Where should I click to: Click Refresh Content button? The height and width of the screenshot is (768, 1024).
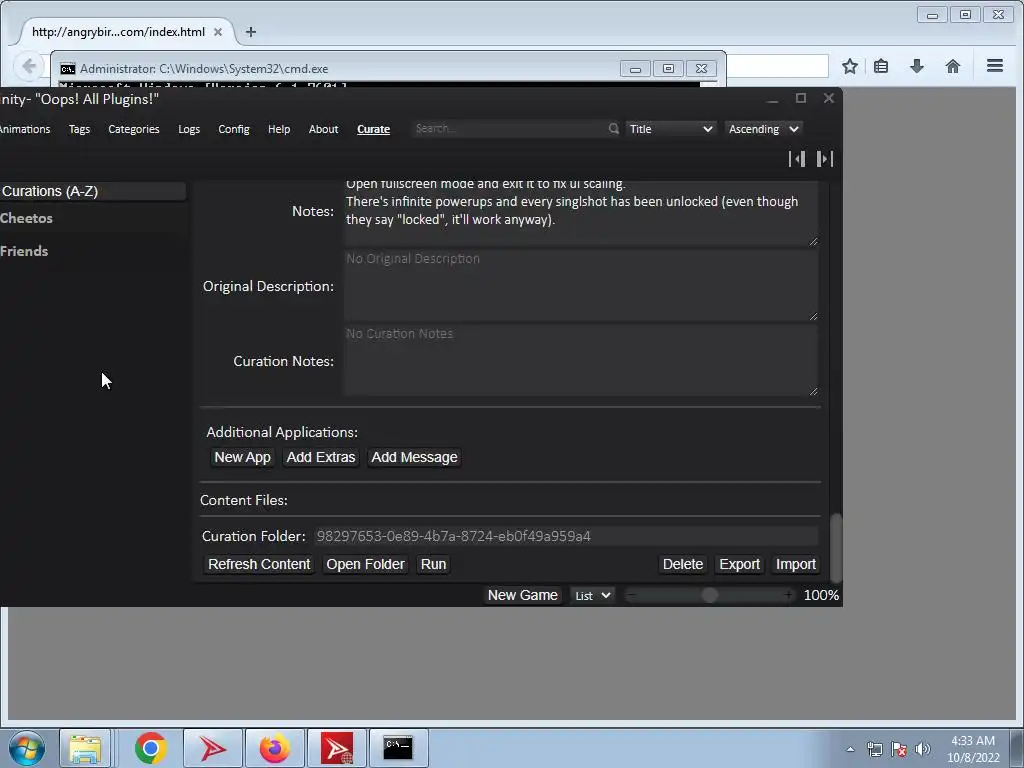click(259, 564)
